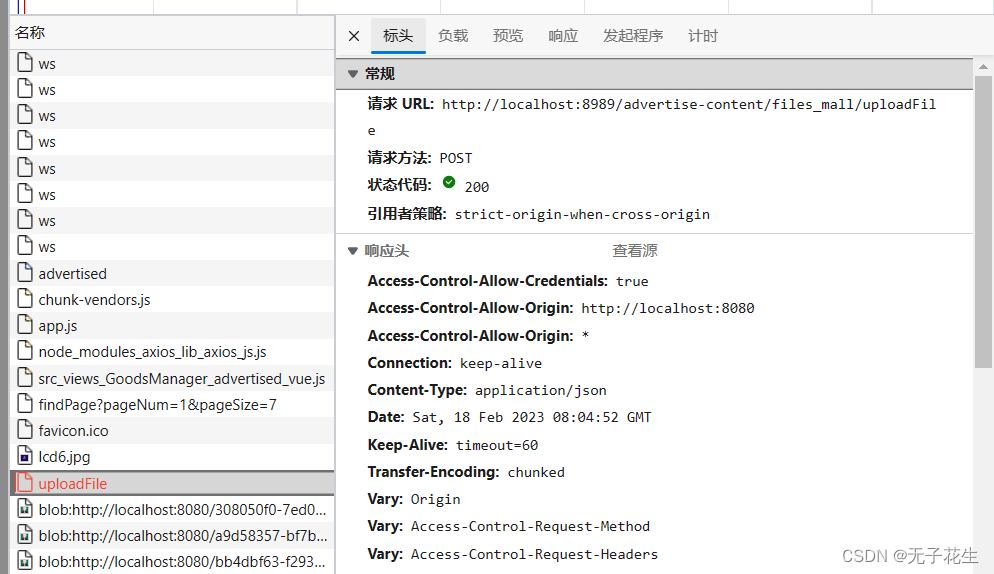Screen dimensions: 994x574
Task: Click the src_views_GoodsManager file icon
Action: [25, 377]
